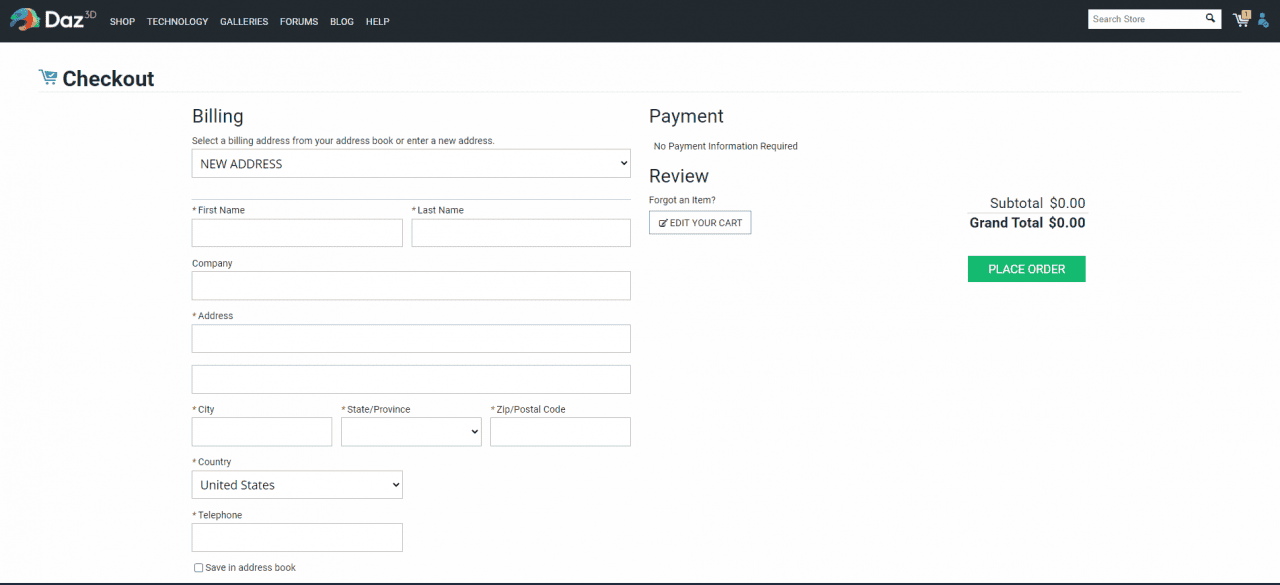Open the shopping cart icon in header
The image size is (1280, 585).
(1241, 19)
